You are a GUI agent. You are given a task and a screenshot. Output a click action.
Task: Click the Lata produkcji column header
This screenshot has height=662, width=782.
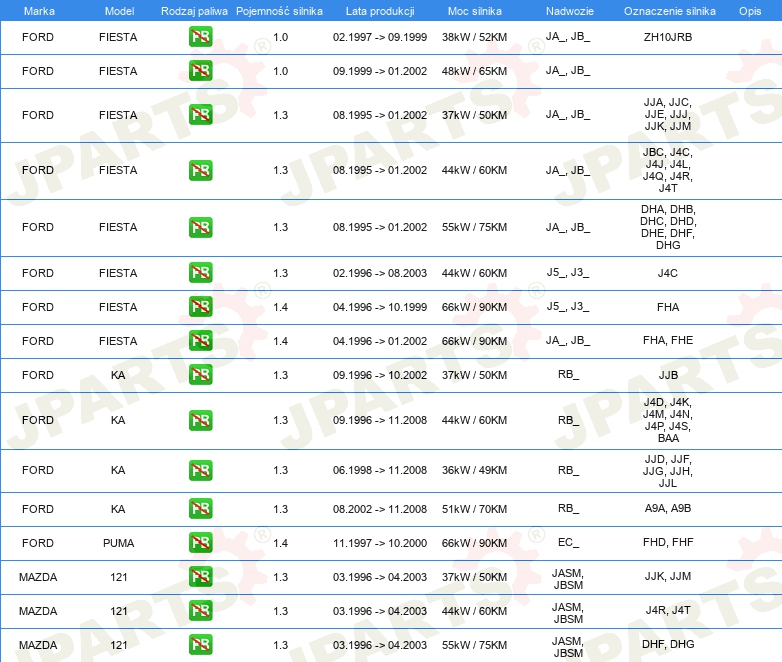(x=380, y=11)
